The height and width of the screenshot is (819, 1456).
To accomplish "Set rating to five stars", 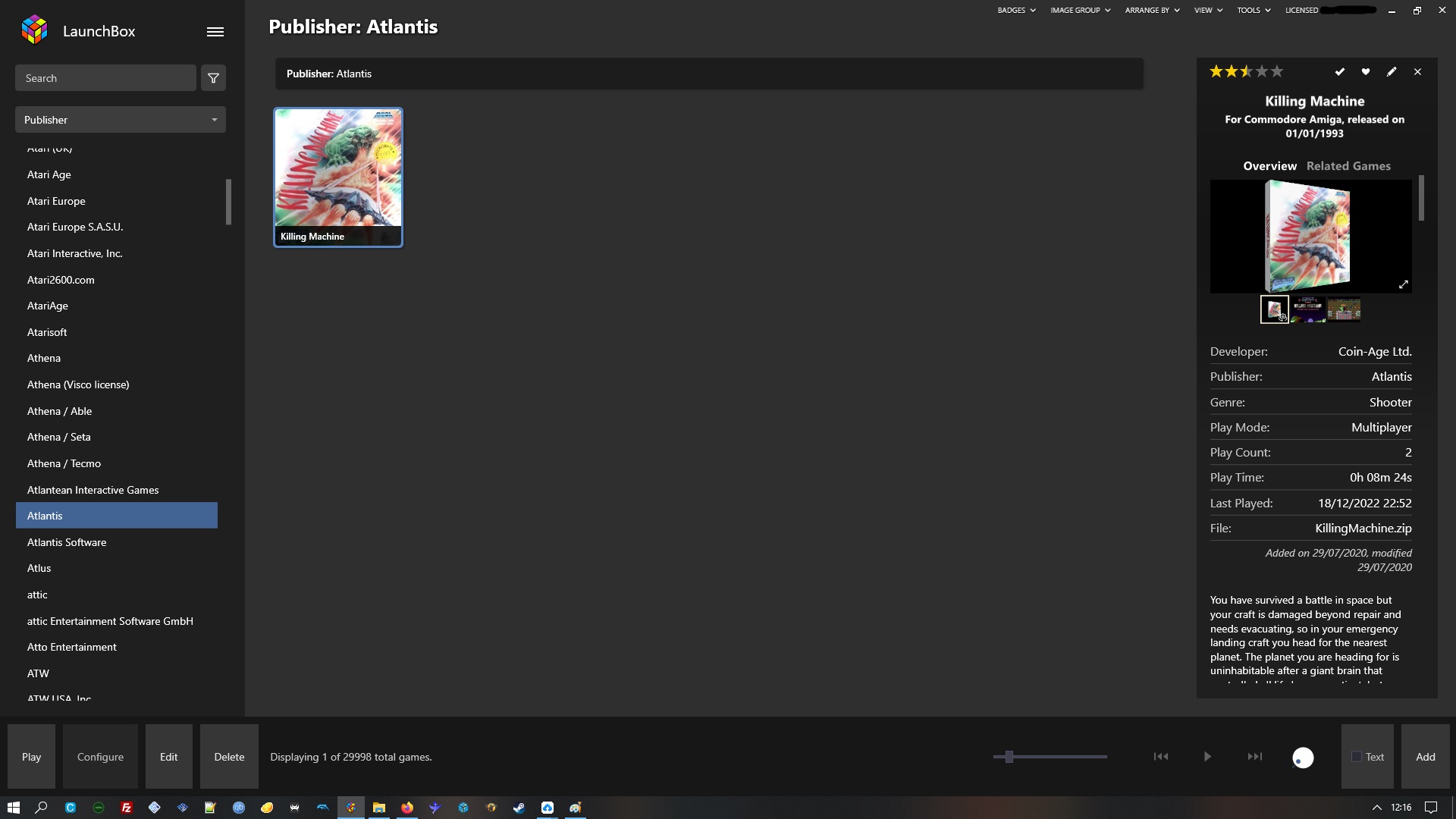I will tap(1277, 71).
